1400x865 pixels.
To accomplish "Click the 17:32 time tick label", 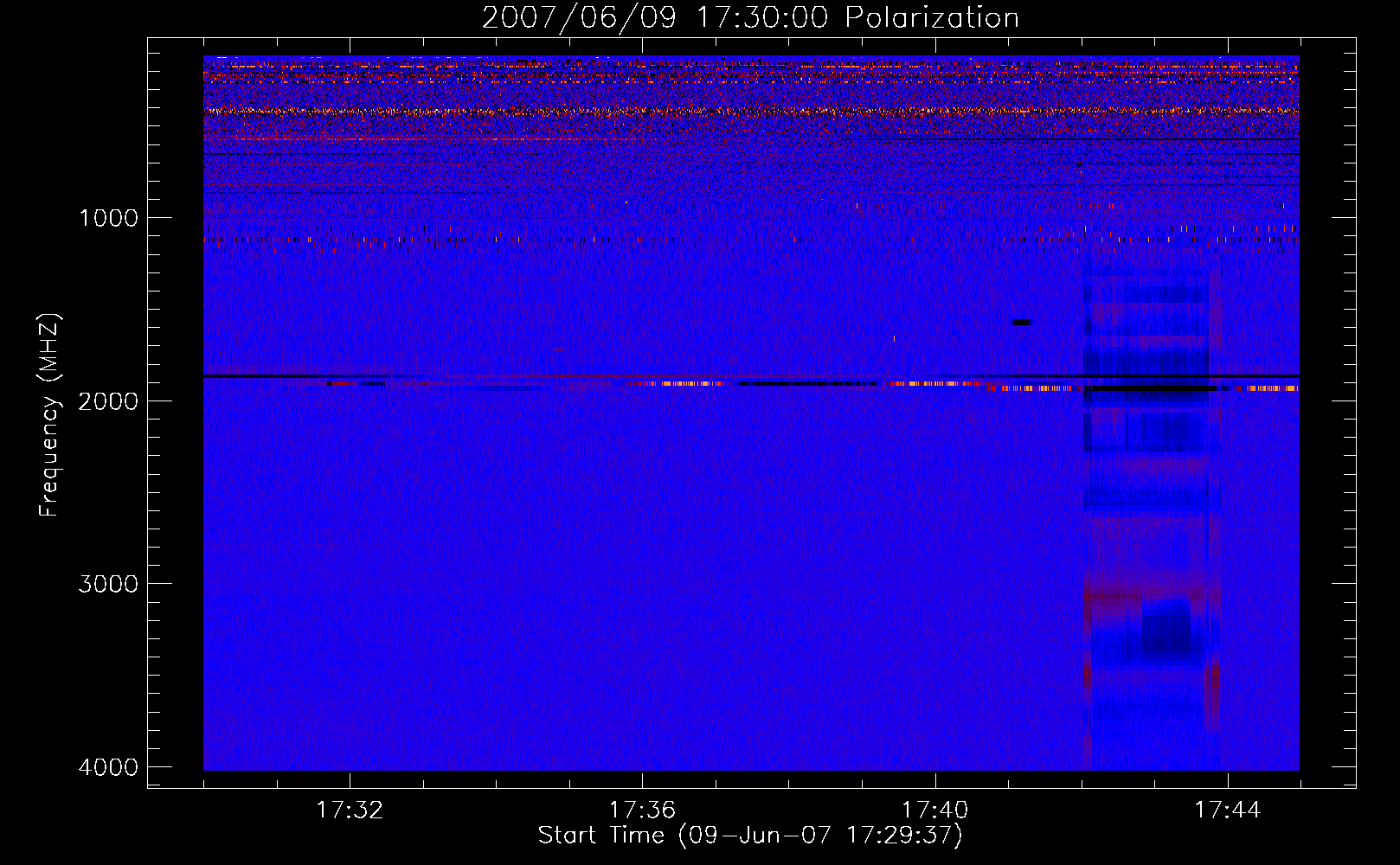I will pos(350,811).
